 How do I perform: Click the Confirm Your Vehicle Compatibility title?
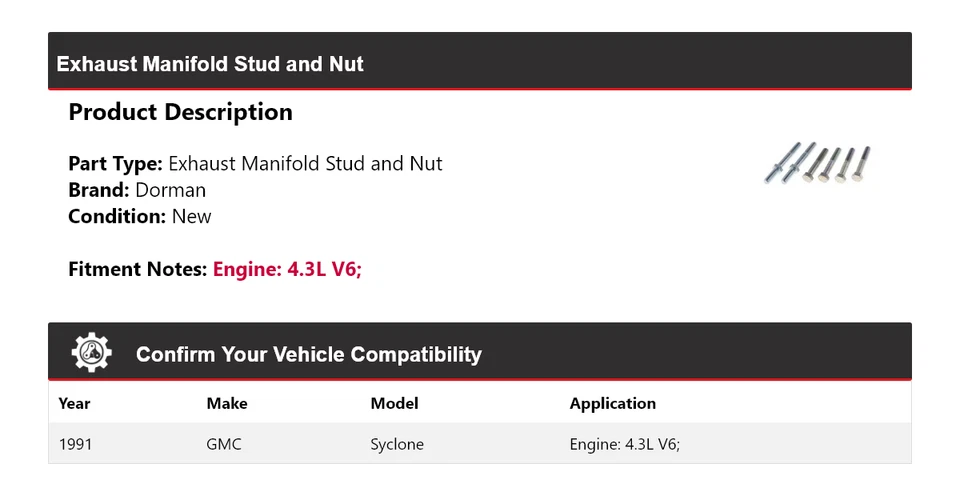click(308, 355)
